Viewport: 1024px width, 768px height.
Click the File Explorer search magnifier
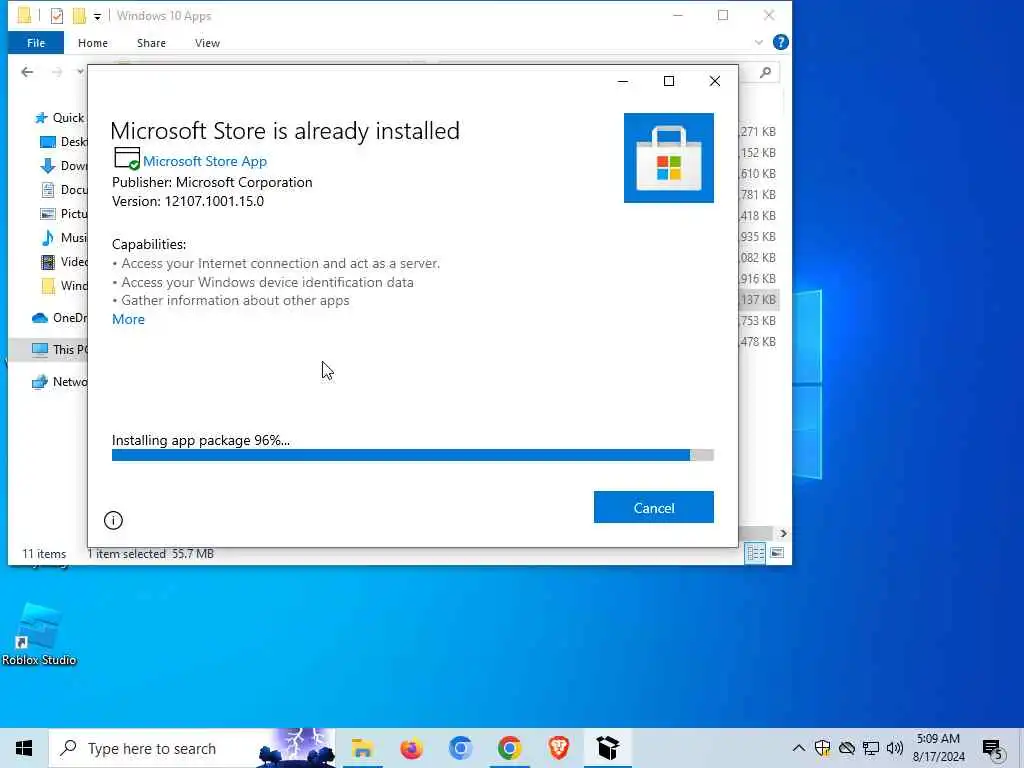coord(765,72)
